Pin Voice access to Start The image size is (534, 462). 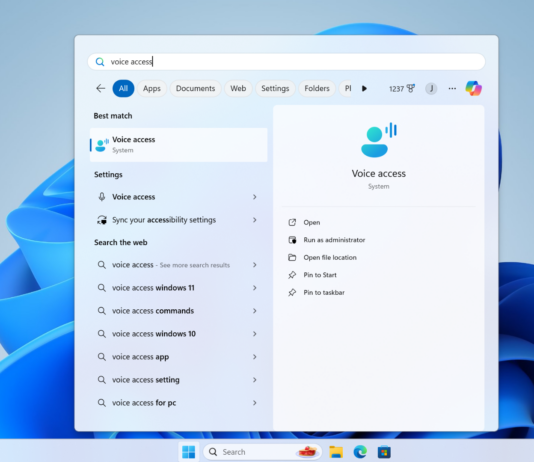coord(312,275)
